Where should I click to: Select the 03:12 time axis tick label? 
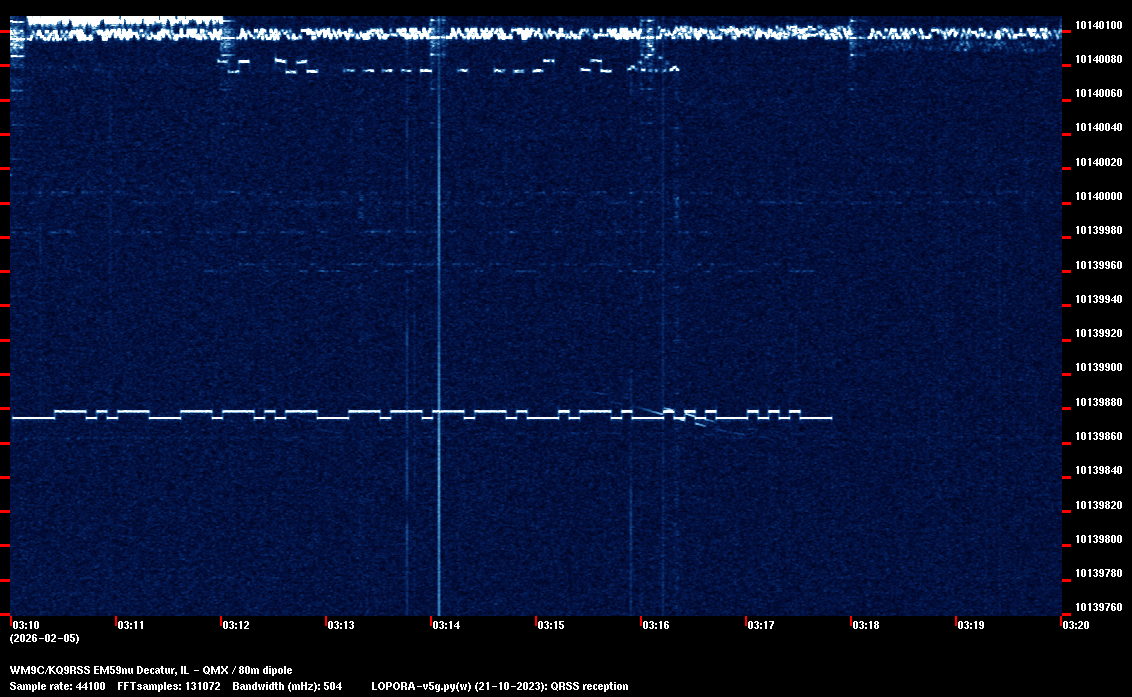pyautogui.click(x=236, y=625)
